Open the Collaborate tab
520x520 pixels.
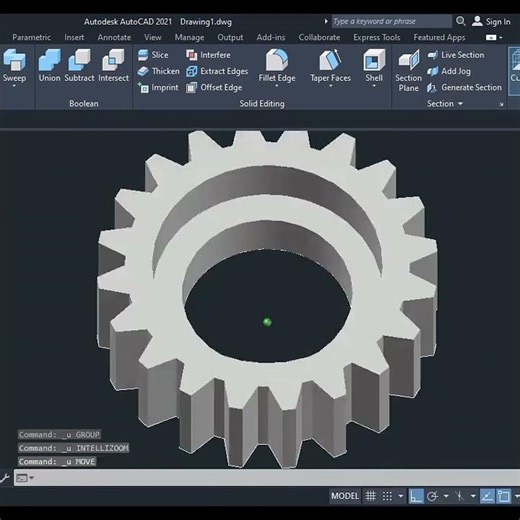319,37
